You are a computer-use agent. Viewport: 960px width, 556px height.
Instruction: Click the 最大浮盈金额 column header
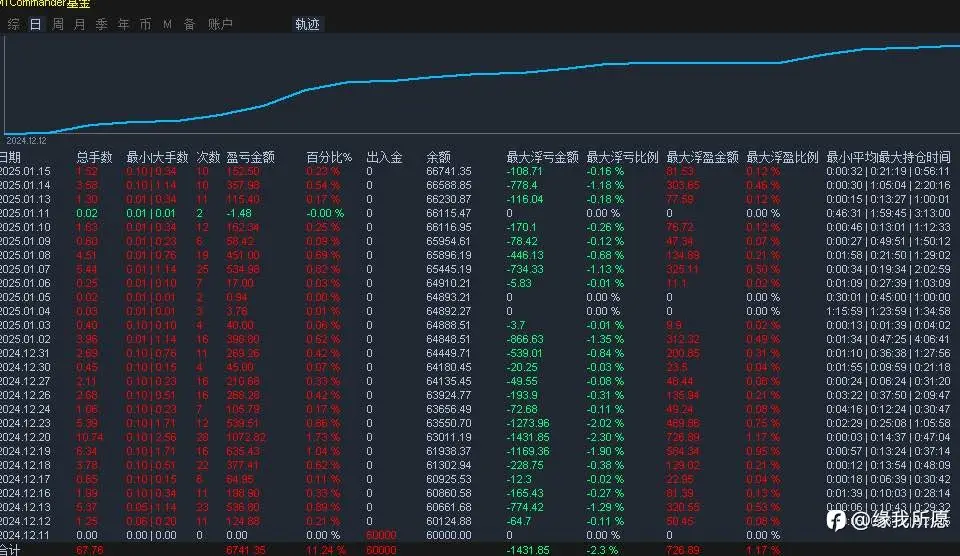point(702,157)
